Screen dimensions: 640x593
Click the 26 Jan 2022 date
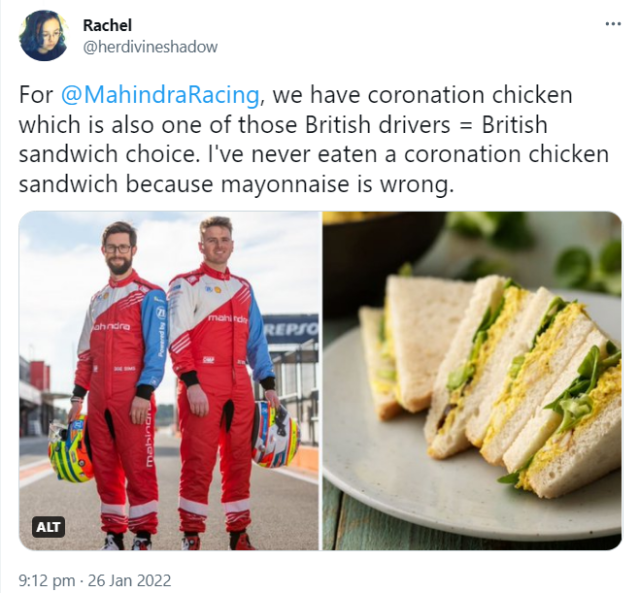pyautogui.click(x=129, y=580)
